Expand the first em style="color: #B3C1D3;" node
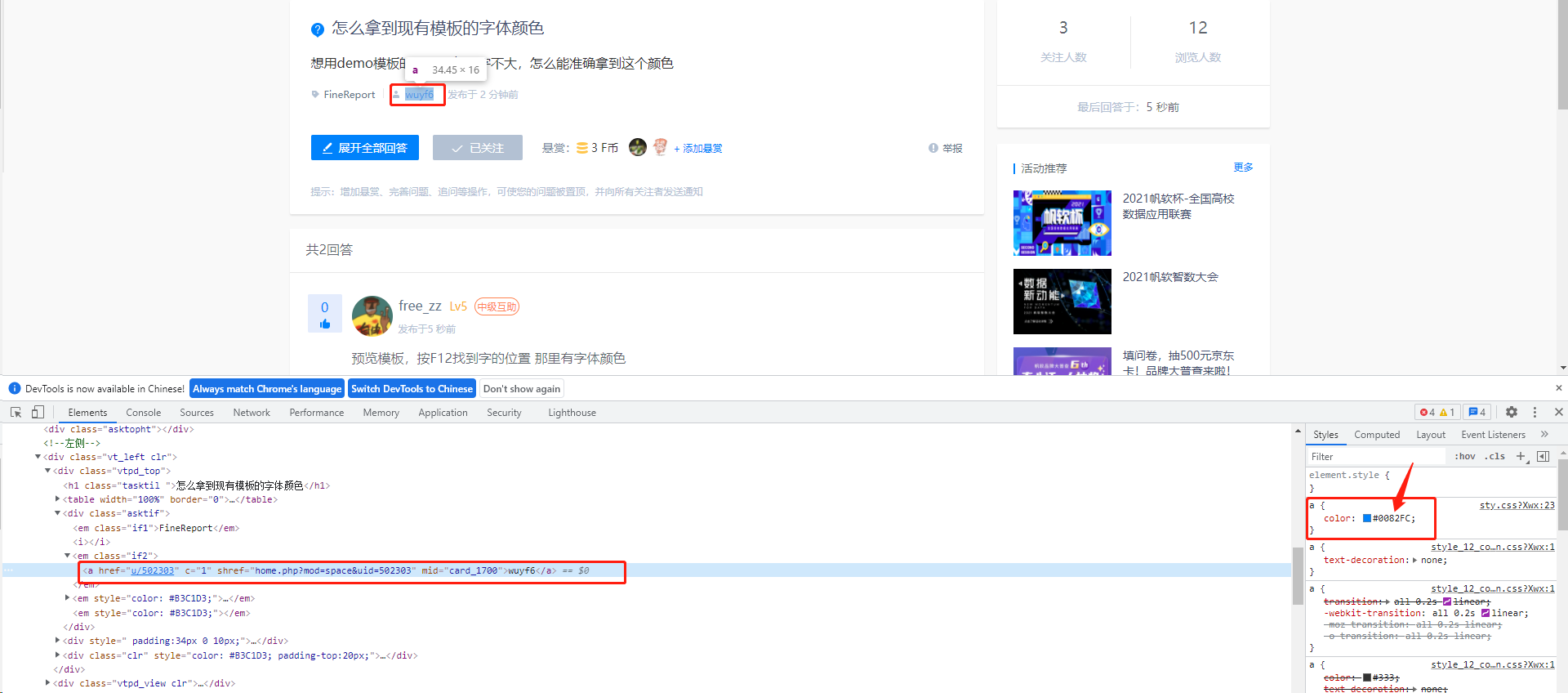The width and height of the screenshot is (1568, 693). point(67,598)
